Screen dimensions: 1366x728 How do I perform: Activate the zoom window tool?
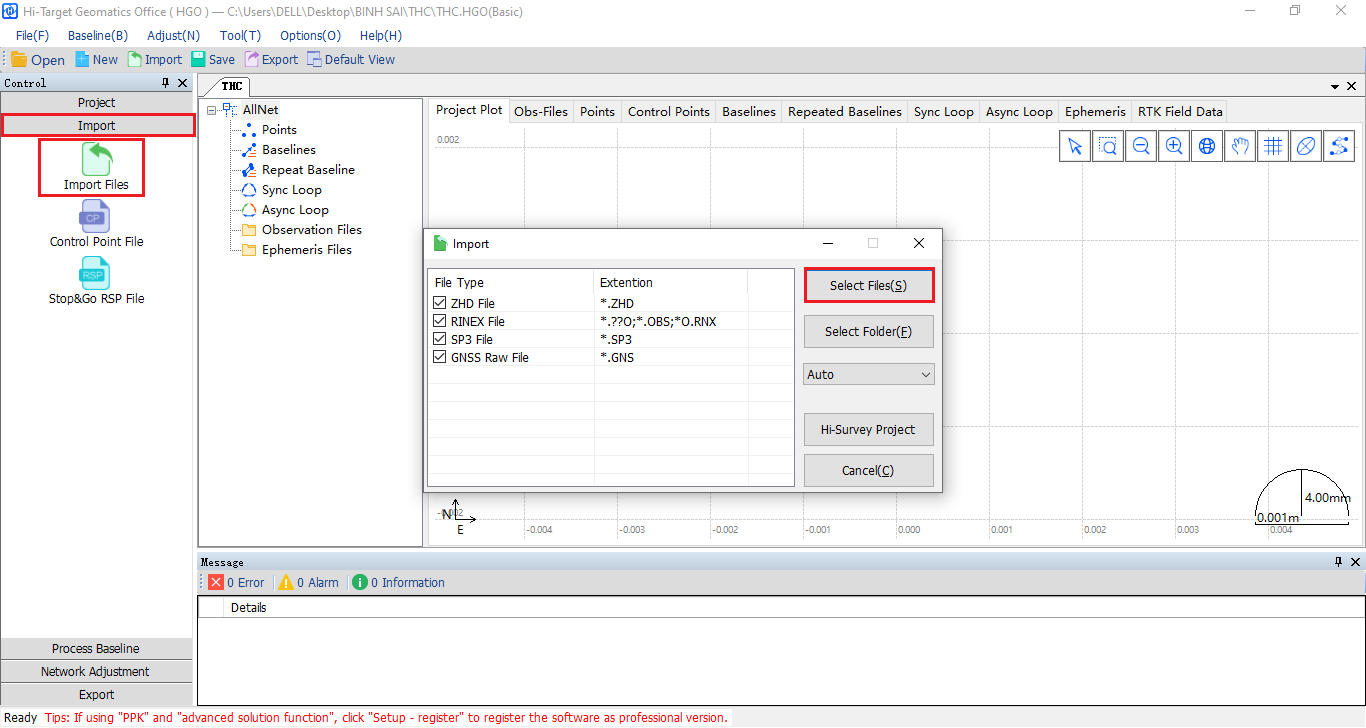[x=1108, y=146]
